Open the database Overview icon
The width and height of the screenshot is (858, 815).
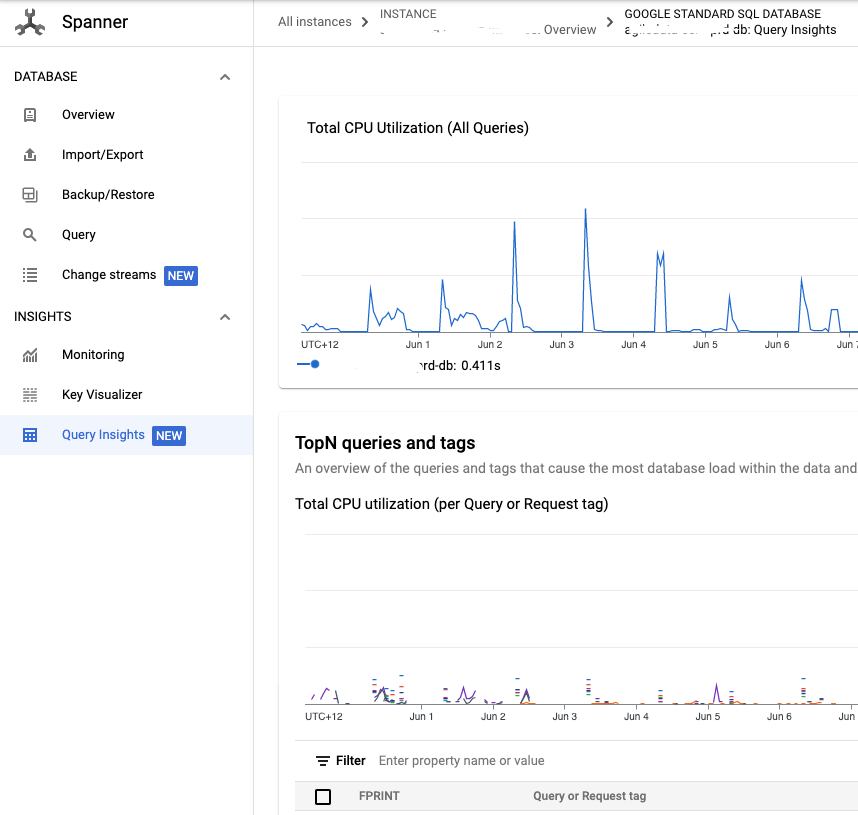point(30,115)
